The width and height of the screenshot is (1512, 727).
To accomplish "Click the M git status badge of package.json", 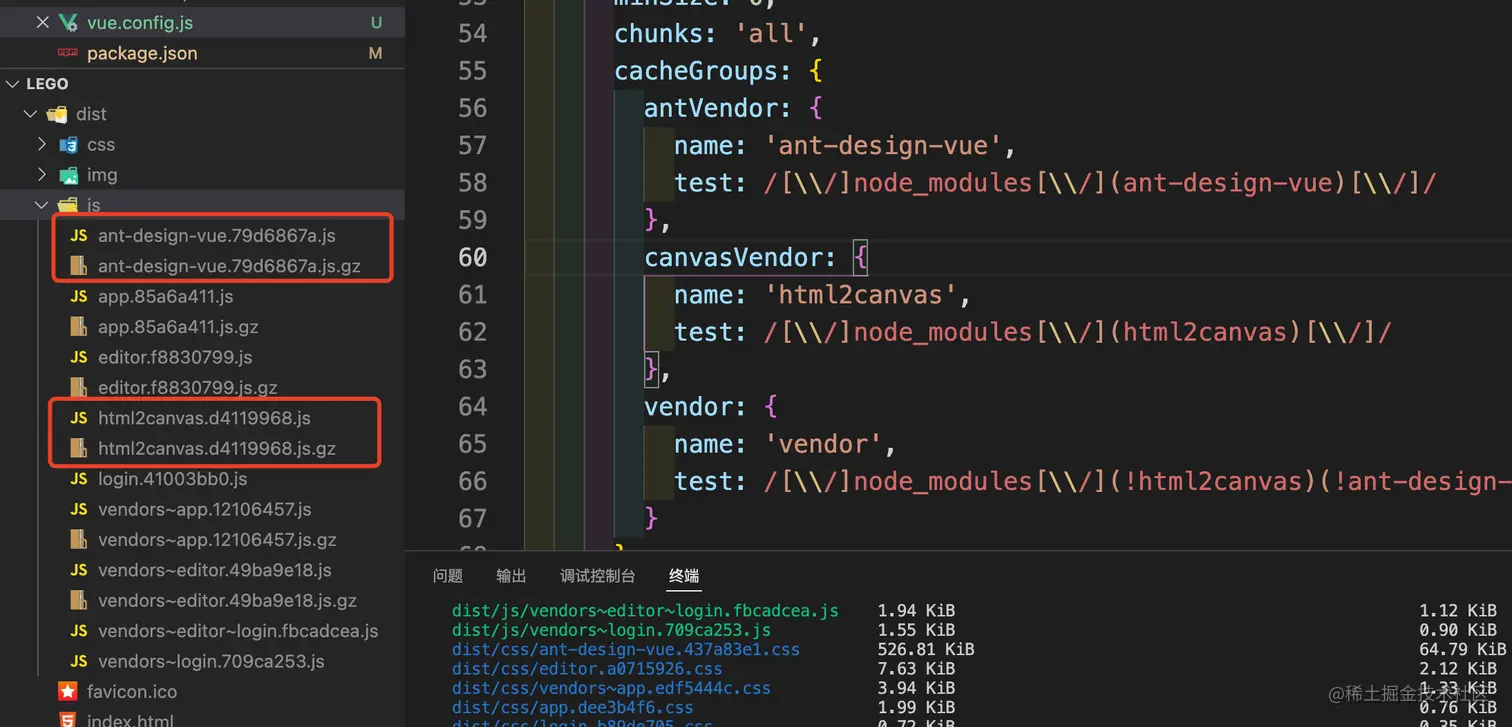I will pos(376,53).
